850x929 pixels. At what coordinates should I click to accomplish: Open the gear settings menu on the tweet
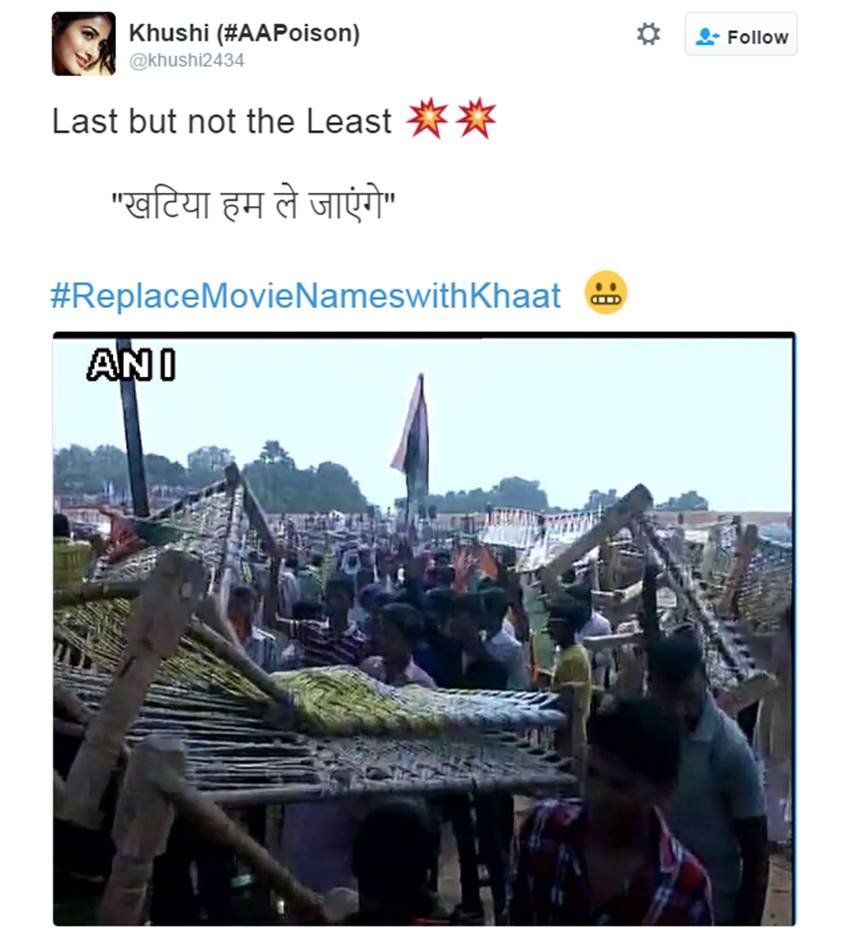point(648,35)
